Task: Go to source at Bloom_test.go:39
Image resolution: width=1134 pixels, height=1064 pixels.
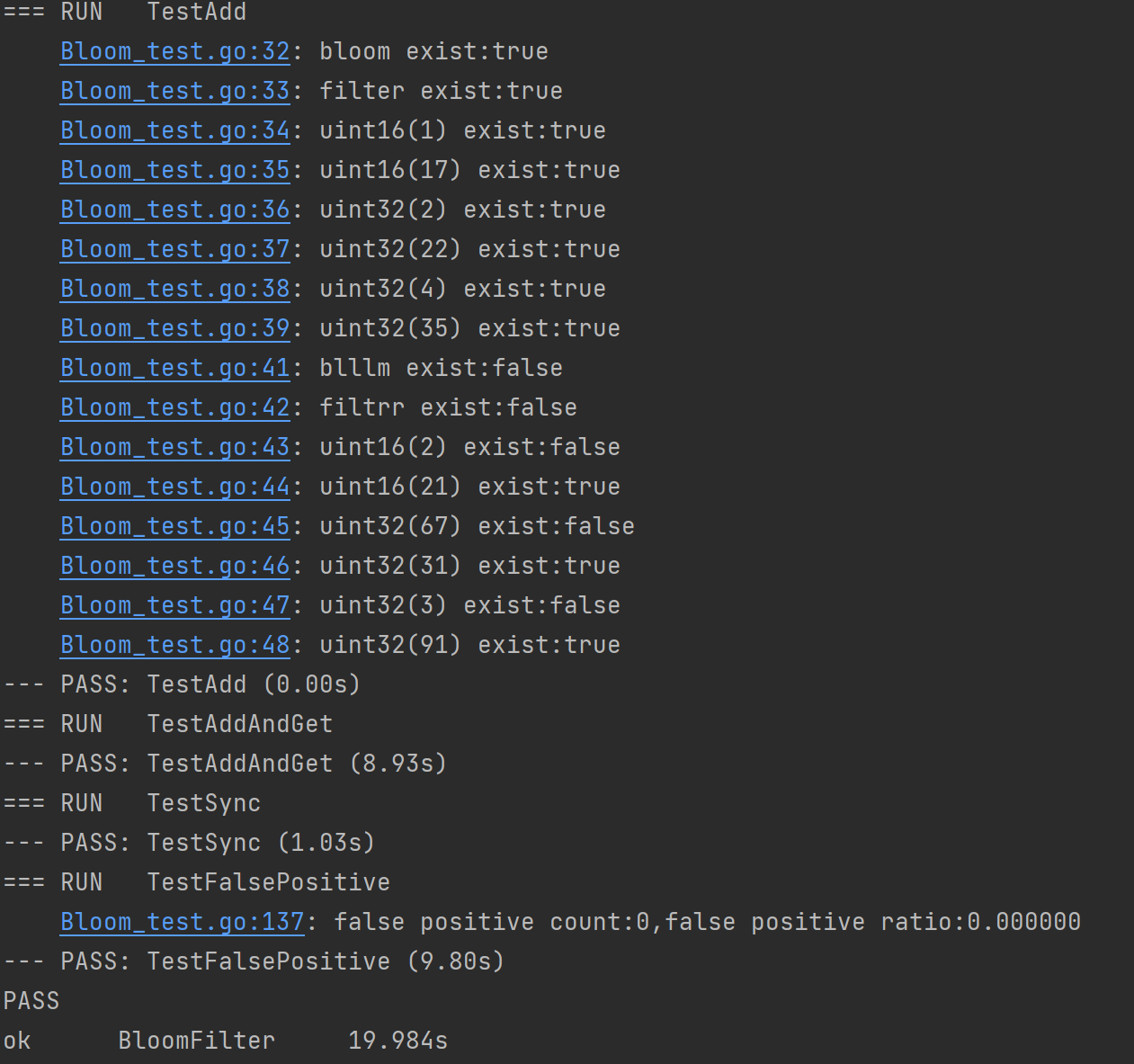Action: (x=174, y=328)
